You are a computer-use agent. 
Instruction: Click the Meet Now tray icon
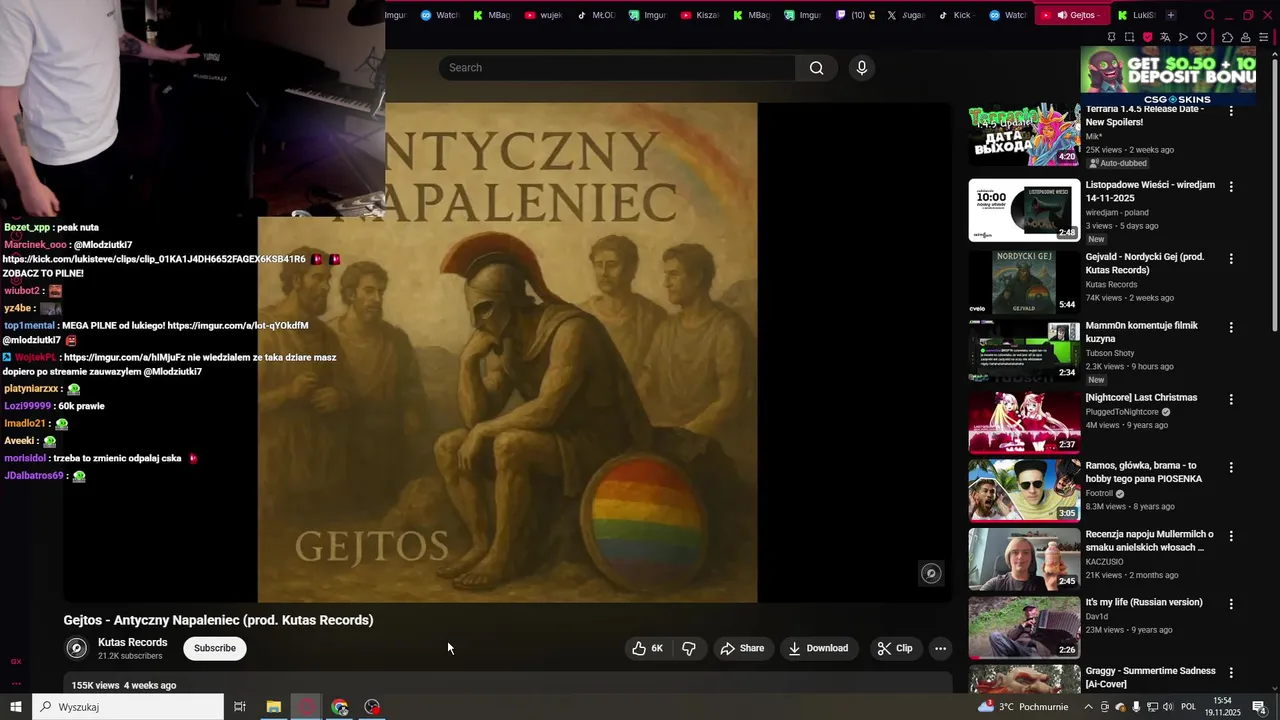[1104, 707]
